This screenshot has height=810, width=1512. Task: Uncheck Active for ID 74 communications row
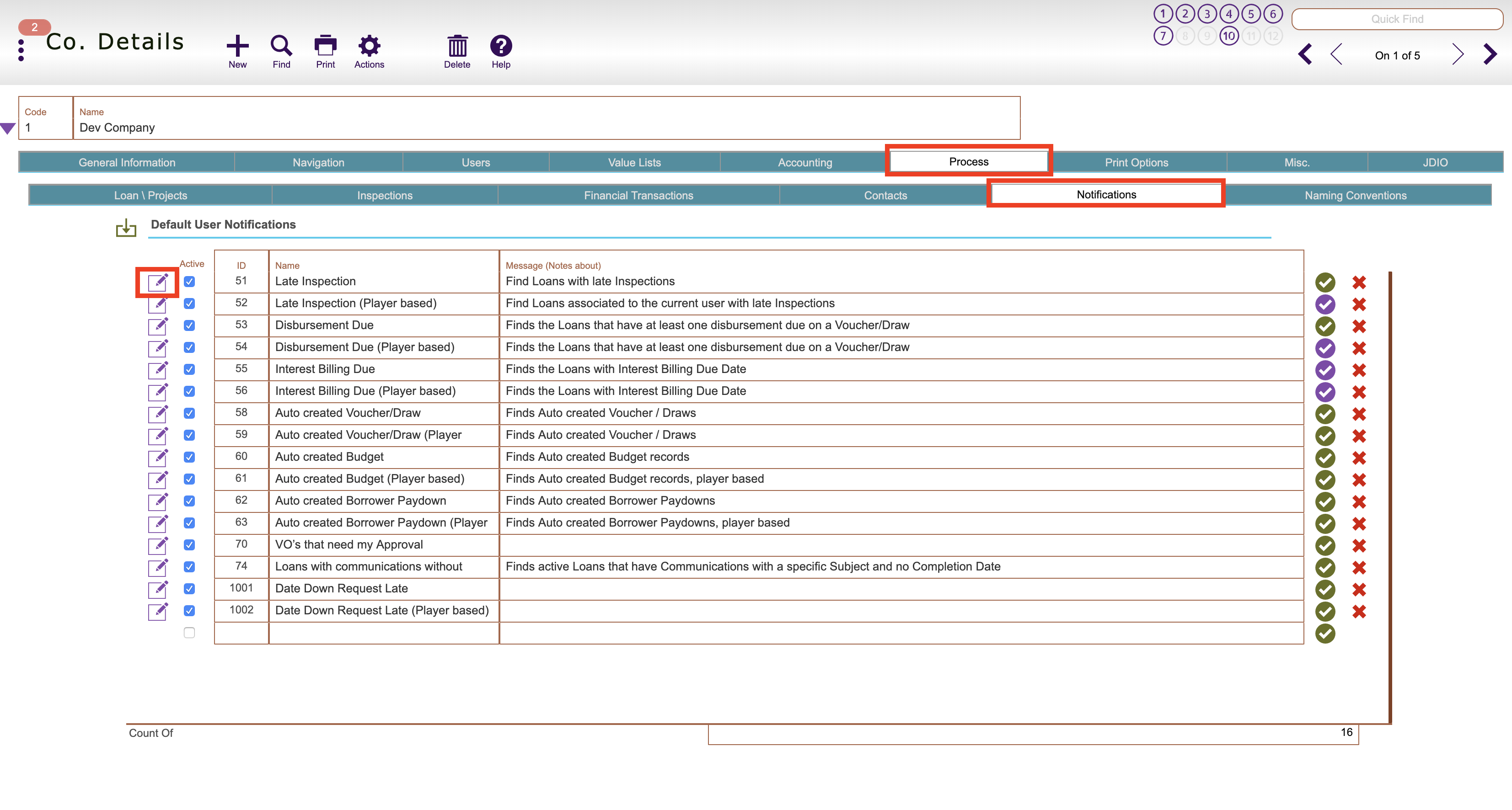[x=189, y=567]
